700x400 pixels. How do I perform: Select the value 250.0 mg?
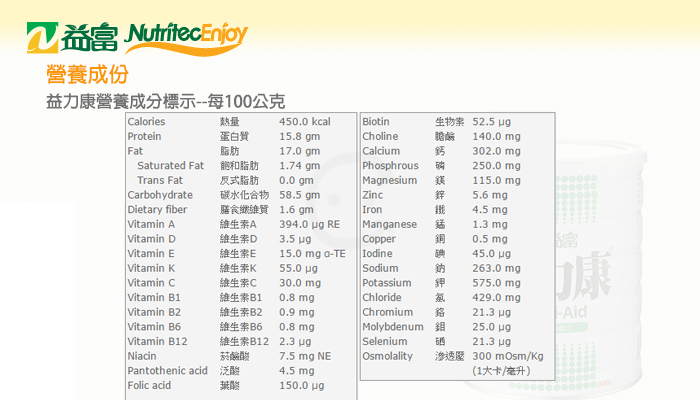coord(496,166)
